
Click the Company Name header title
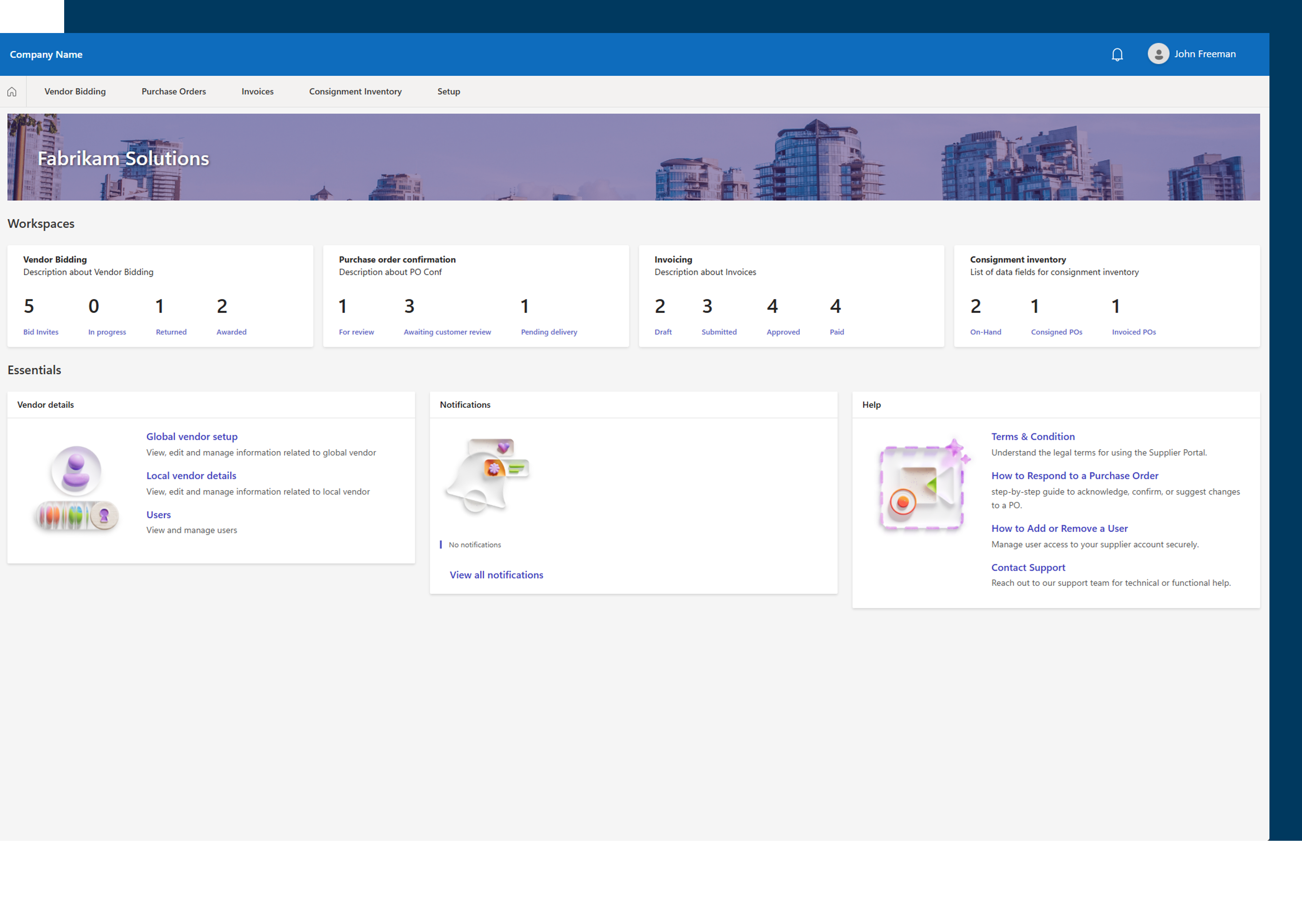point(46,54)
